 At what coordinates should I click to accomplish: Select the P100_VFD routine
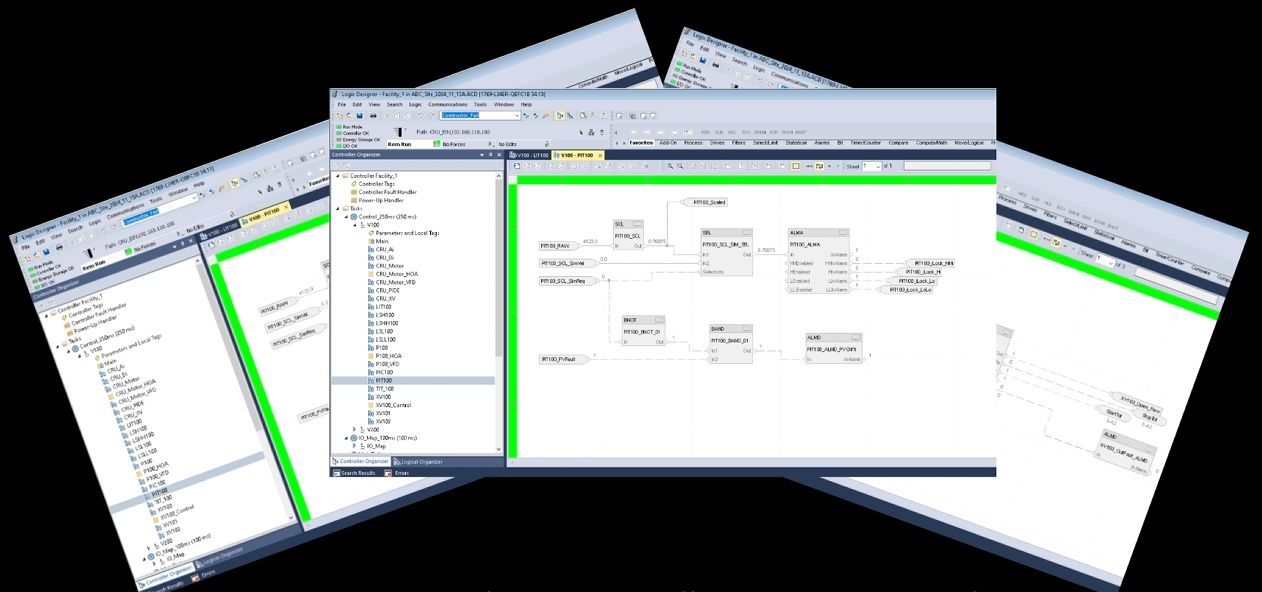(384, 364)
